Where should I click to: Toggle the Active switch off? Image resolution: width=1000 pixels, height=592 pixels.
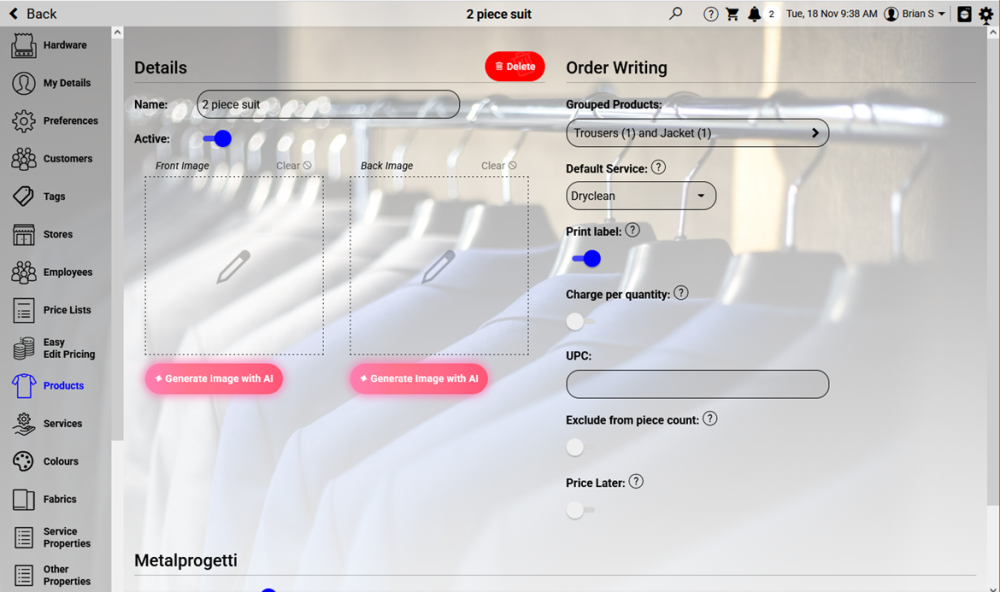pos(217,138)
